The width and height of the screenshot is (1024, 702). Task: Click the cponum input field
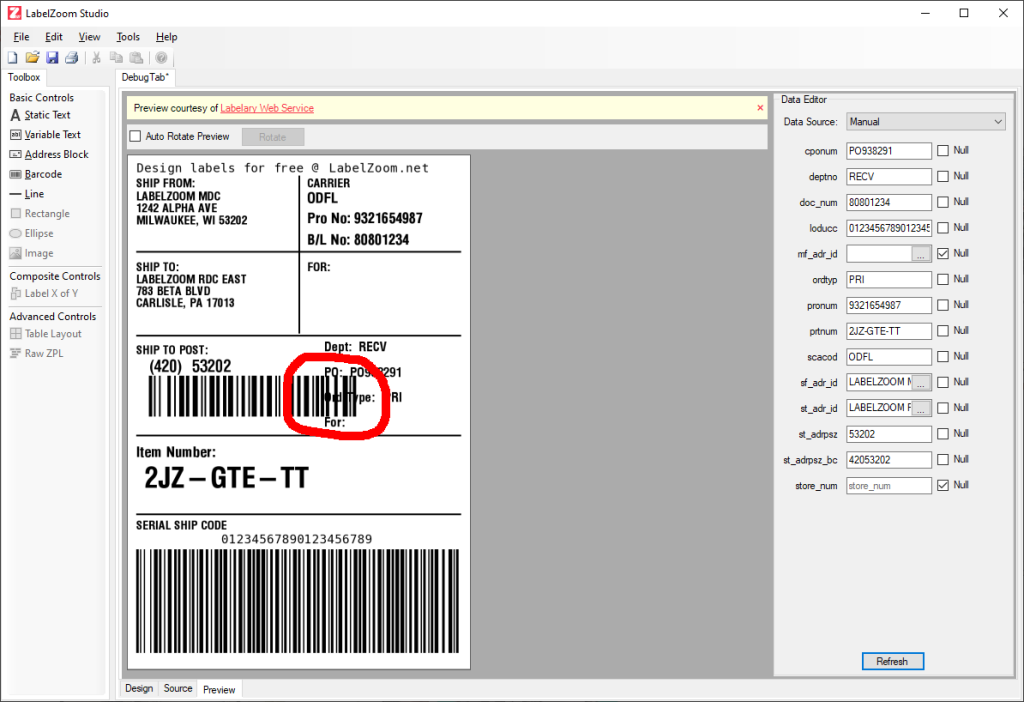(888, 151)
